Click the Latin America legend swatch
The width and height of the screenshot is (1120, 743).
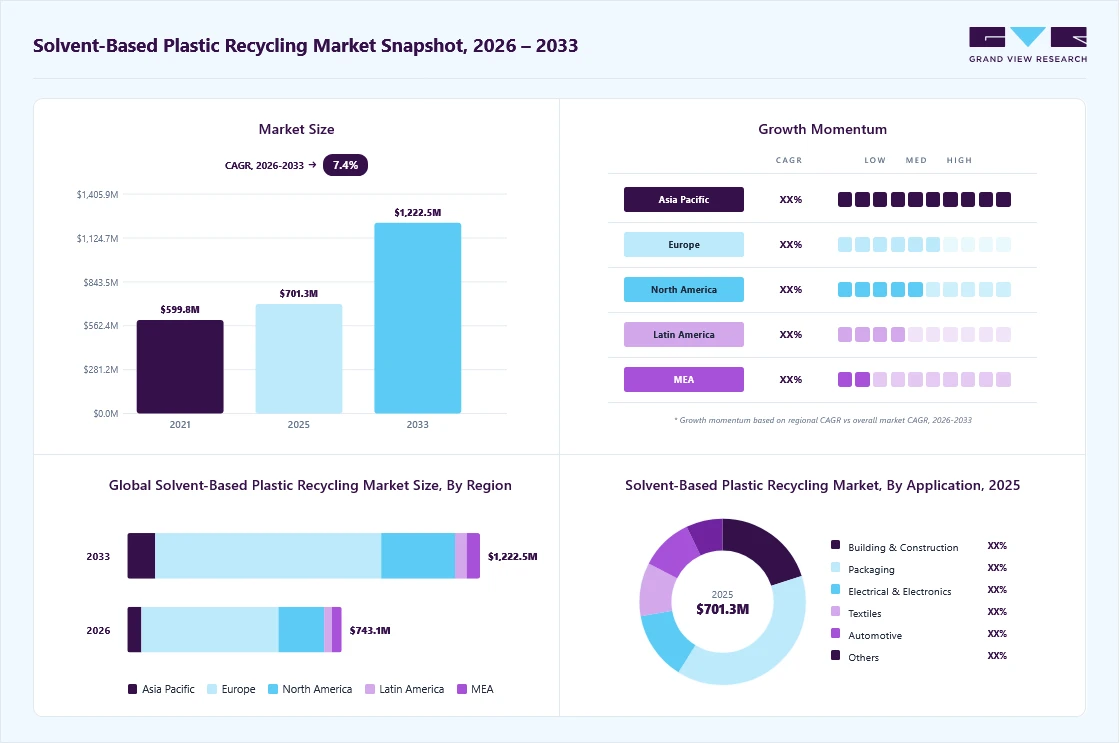pos(370,689)
